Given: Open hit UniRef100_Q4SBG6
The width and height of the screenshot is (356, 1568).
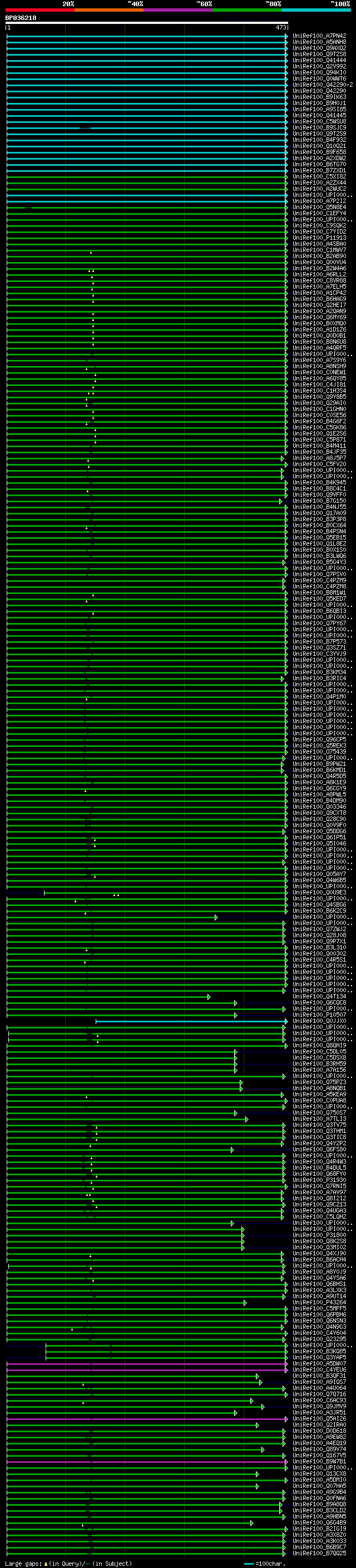Looking at the screenshot, I should [319, 905].
